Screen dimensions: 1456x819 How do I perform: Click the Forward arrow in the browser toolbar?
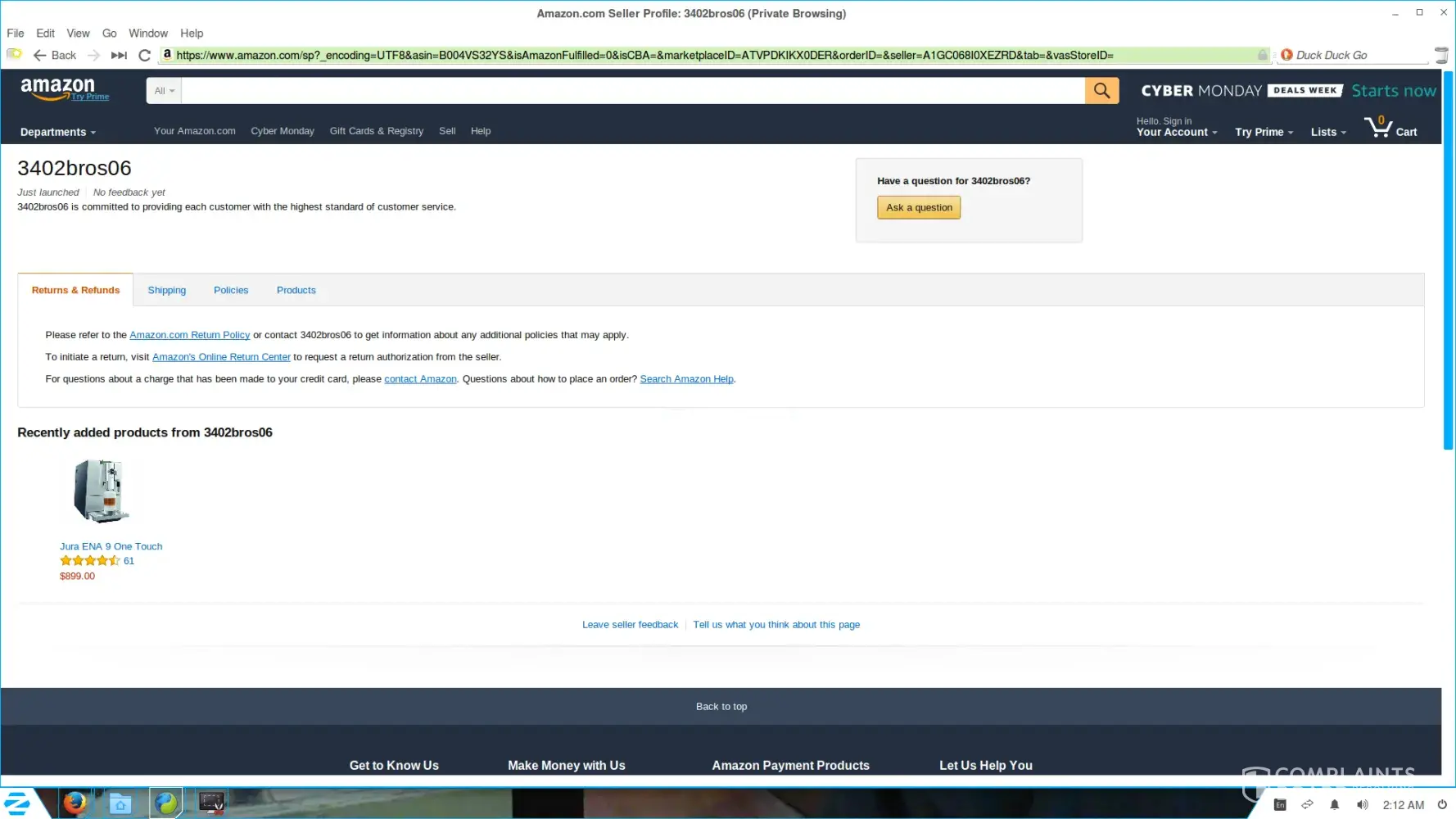(94, 55)
